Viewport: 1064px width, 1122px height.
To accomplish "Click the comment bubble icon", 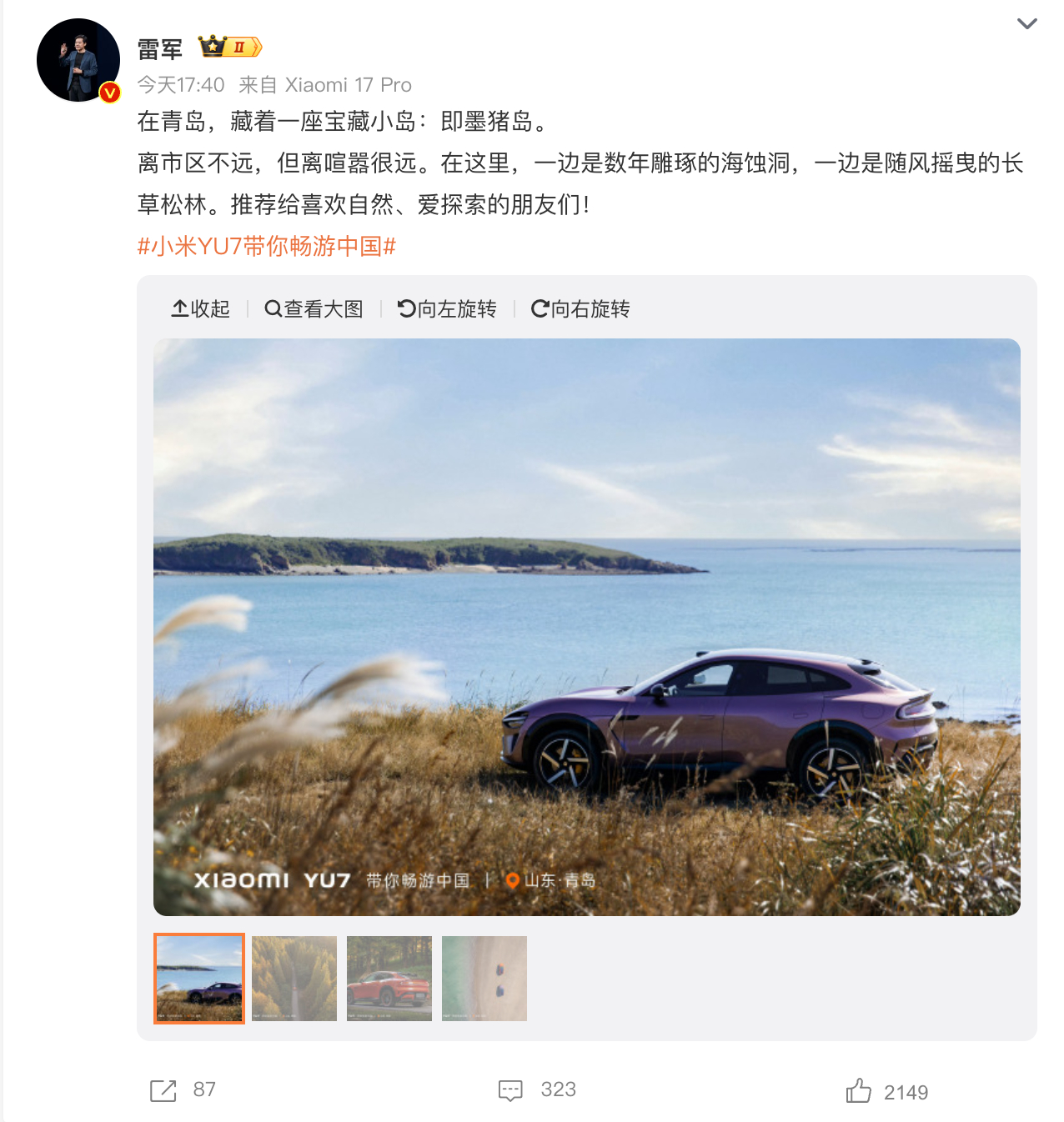I will (510, 1090).
